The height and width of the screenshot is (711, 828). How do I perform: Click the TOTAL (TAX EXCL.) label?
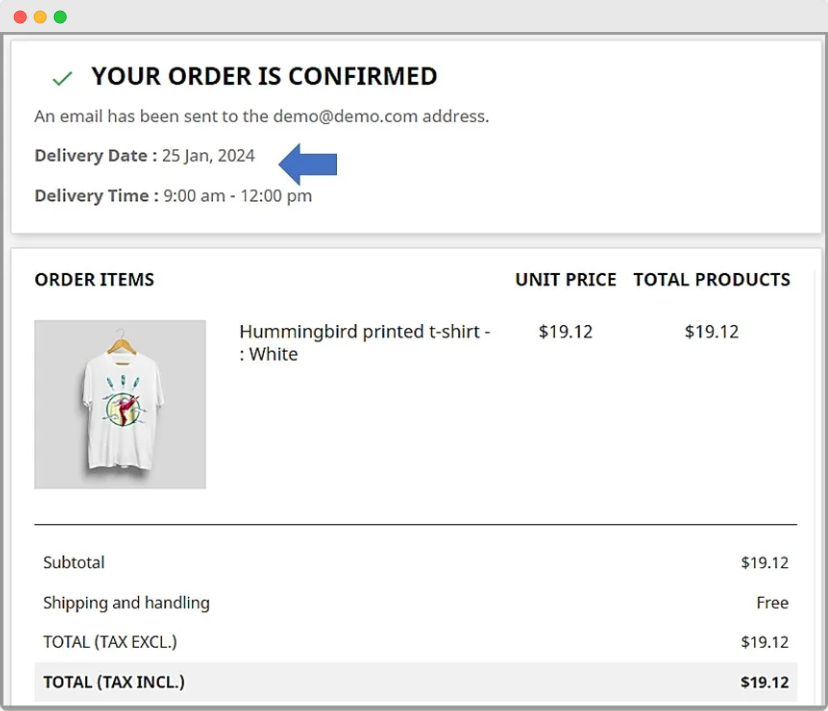click(x=110, y=642)
